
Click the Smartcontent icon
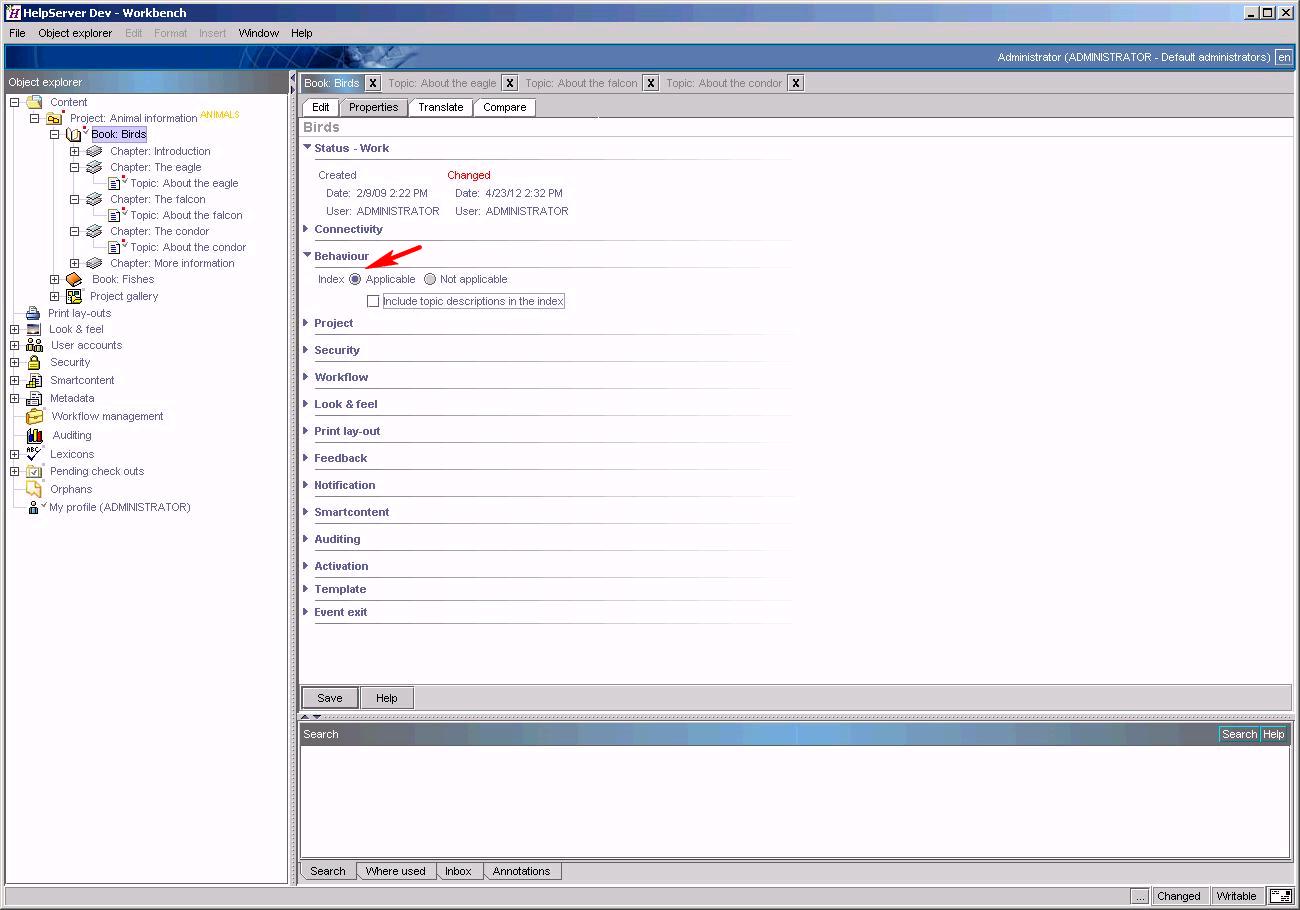(x=34, y=380)
